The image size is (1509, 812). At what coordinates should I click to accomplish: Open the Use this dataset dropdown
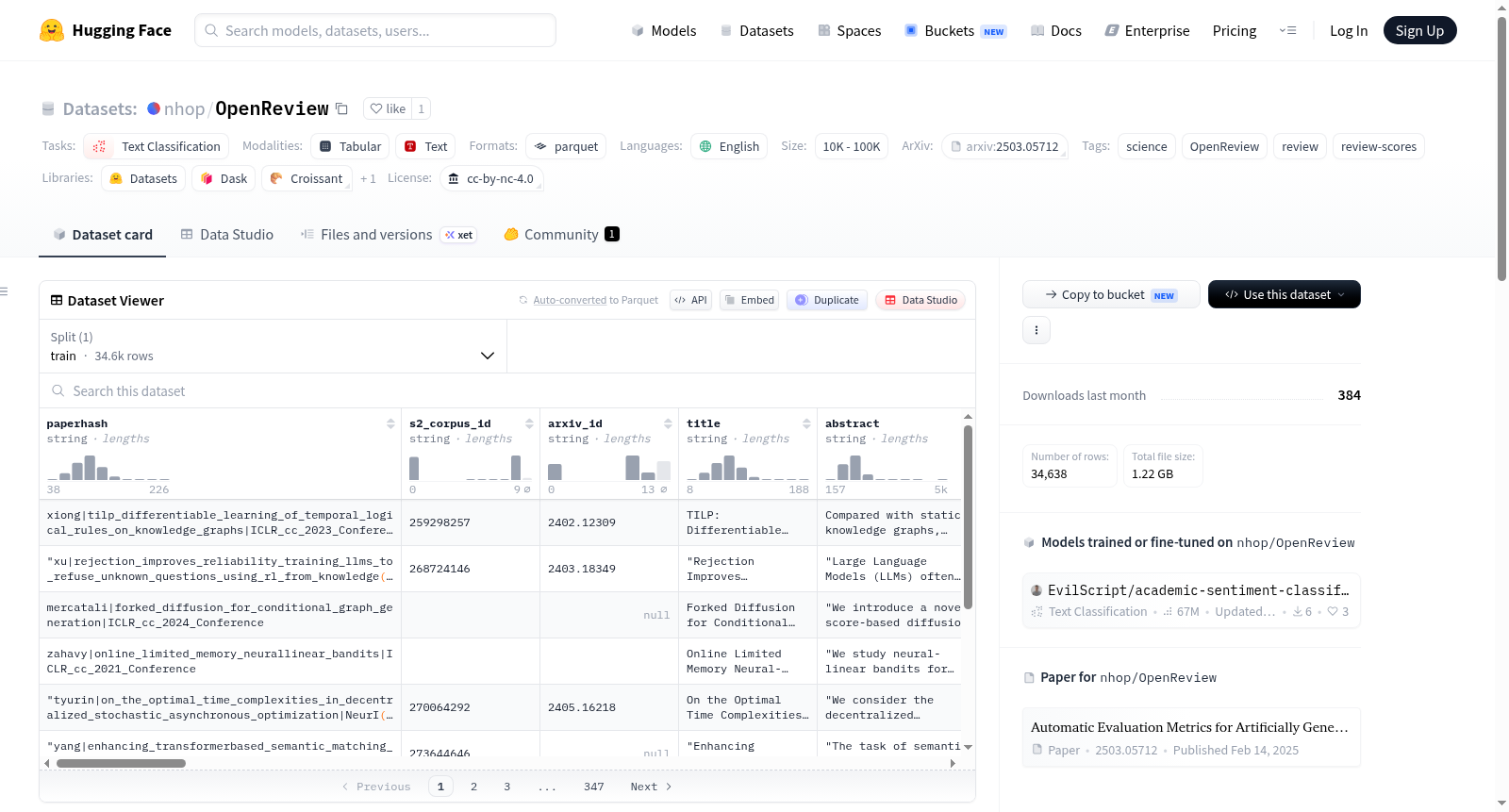click(1285, 294)
